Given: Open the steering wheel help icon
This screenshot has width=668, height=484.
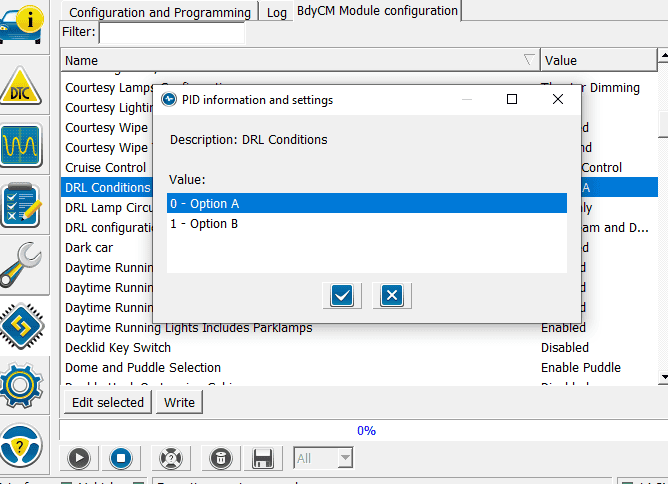Looking at the screenshot, I should (x=20, y=446).
